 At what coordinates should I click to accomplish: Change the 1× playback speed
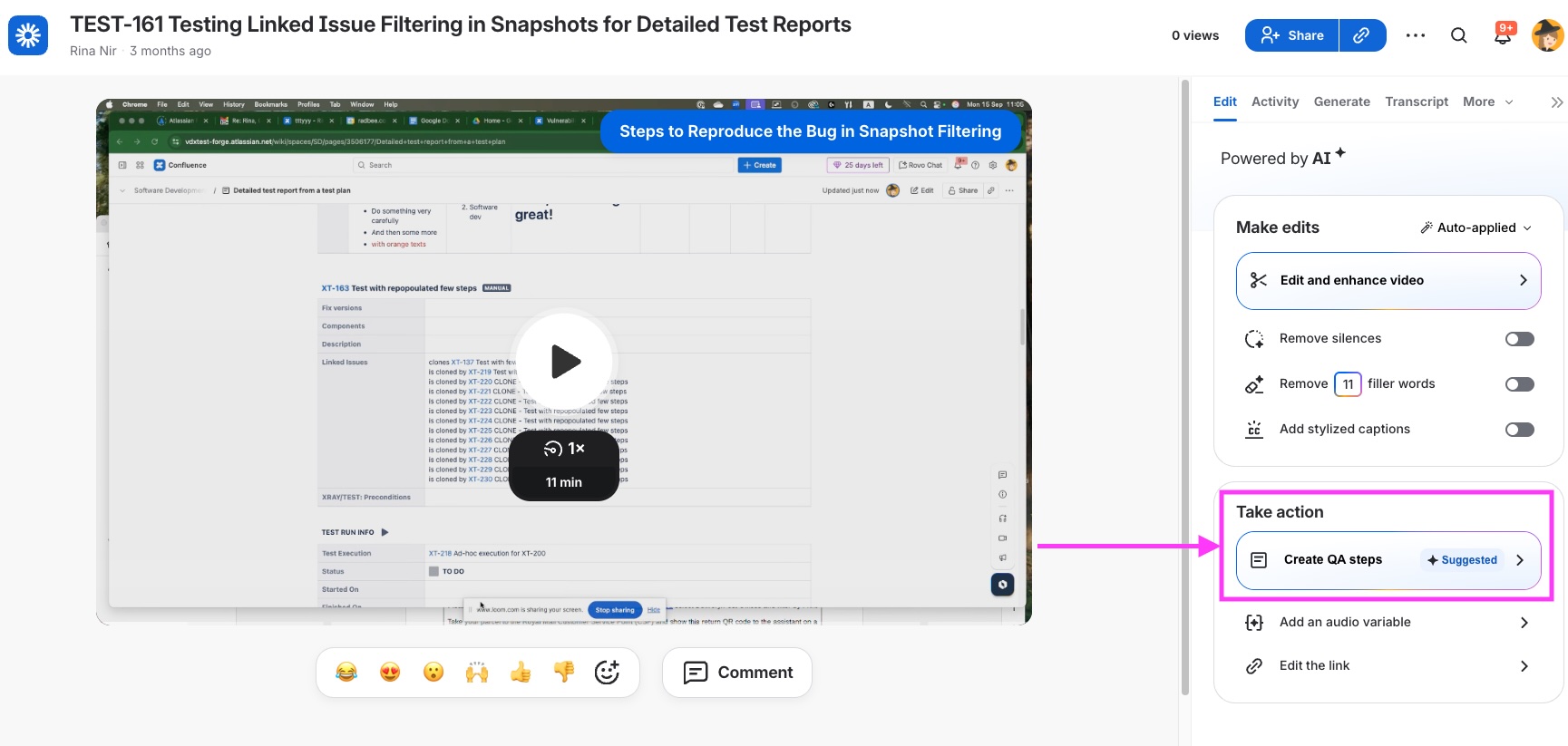pyautogui.click(x=564, y=449)
